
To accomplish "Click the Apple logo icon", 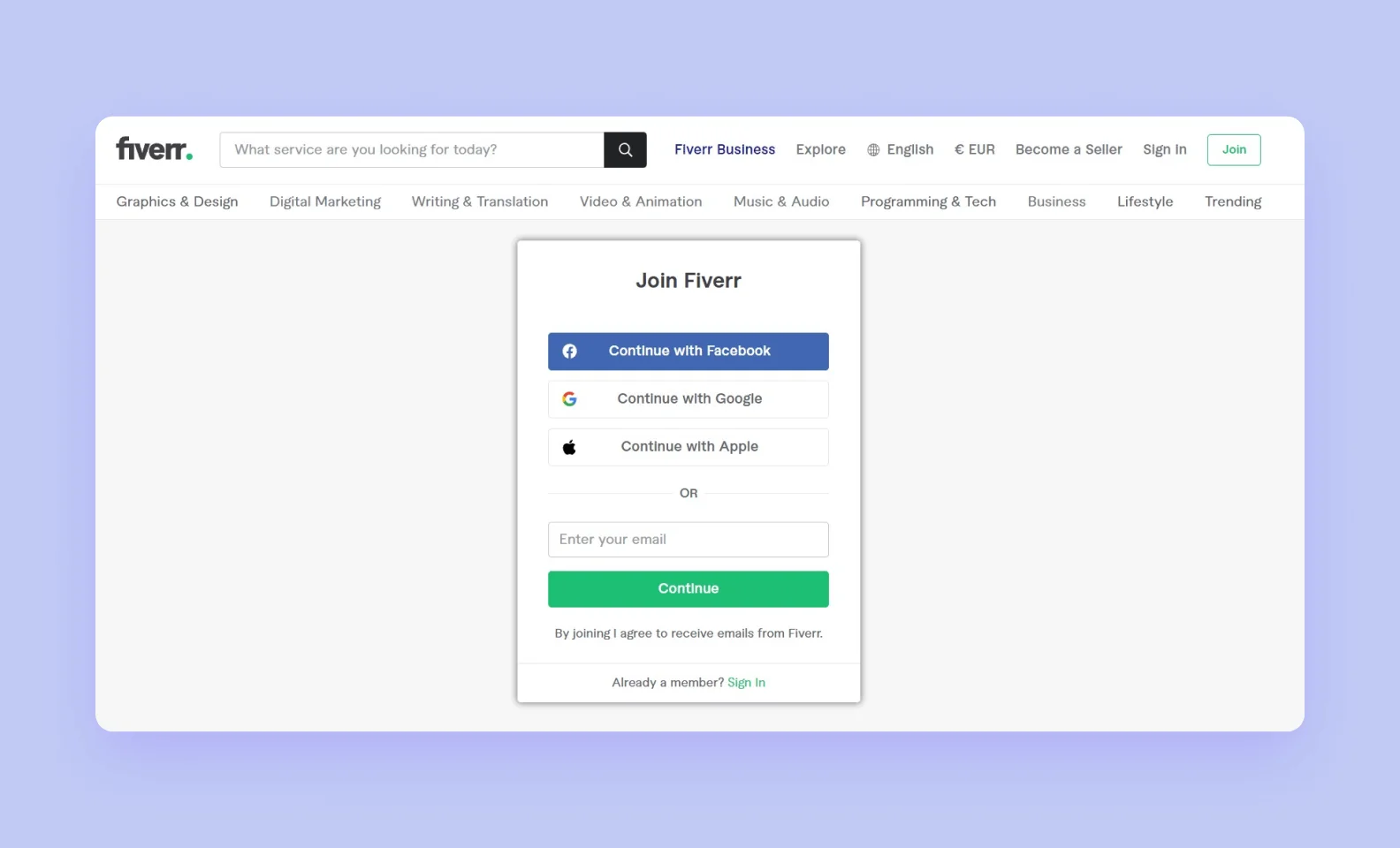I will click(x=570, y=447).
